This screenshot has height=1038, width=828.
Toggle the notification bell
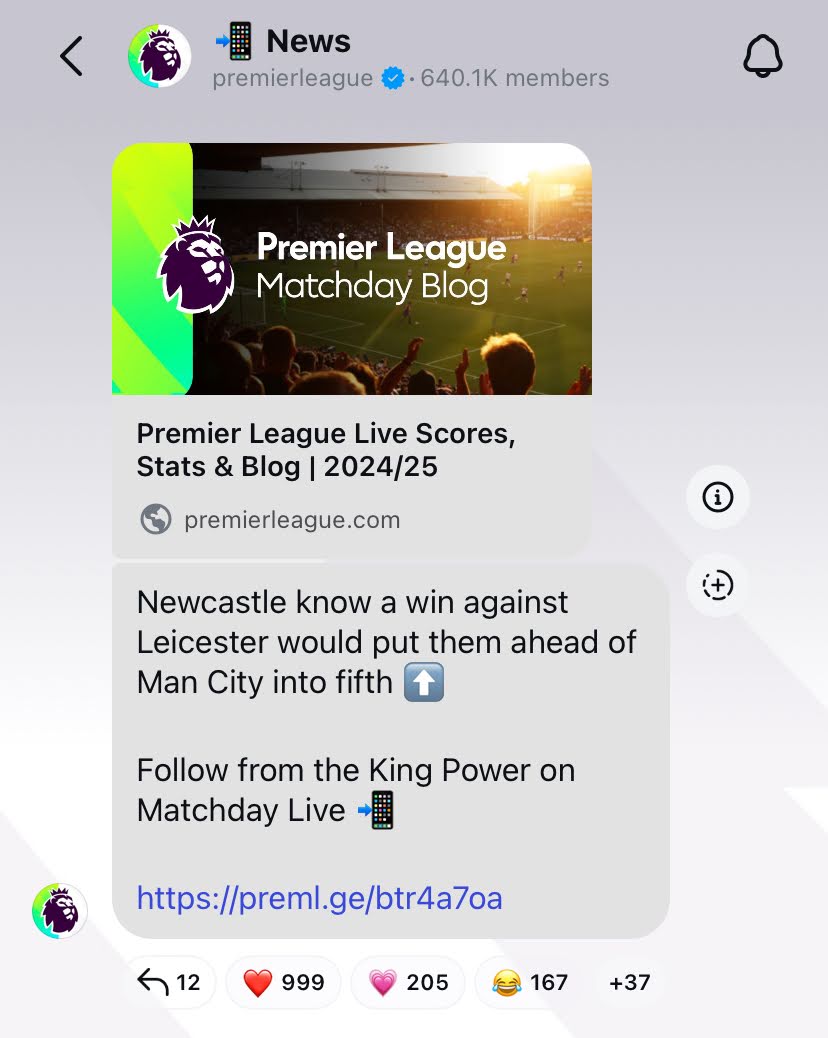(x=762, y=56)
